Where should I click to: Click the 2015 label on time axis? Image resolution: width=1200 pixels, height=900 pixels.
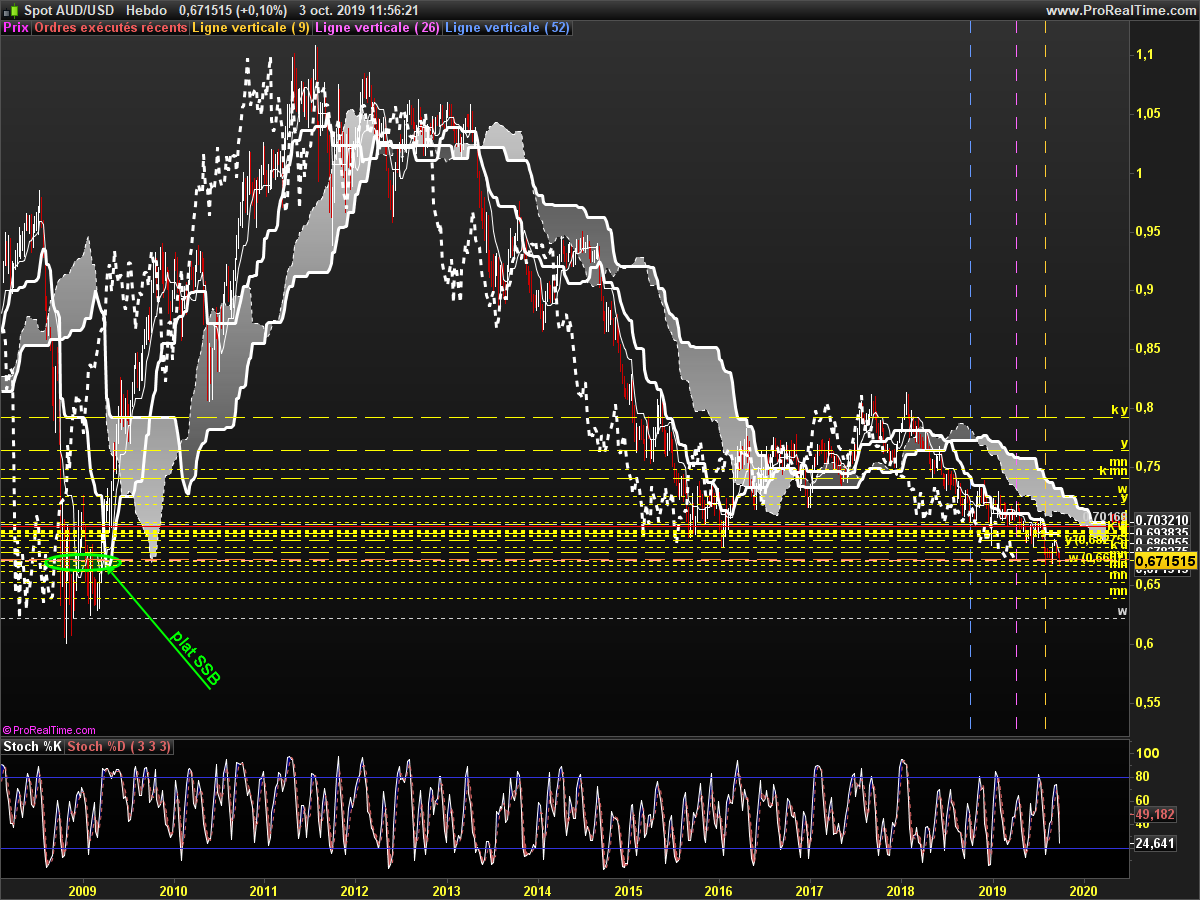pos(628,890)
